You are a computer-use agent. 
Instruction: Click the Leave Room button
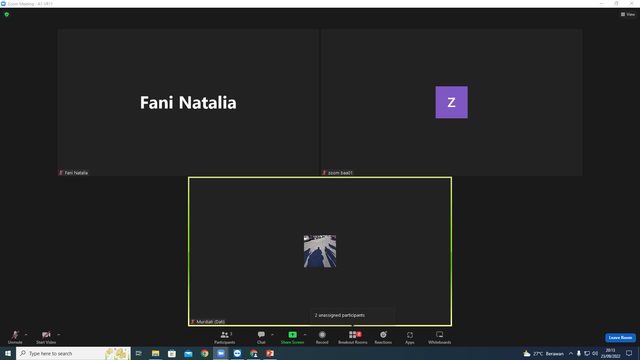click(x=620, y=338)
